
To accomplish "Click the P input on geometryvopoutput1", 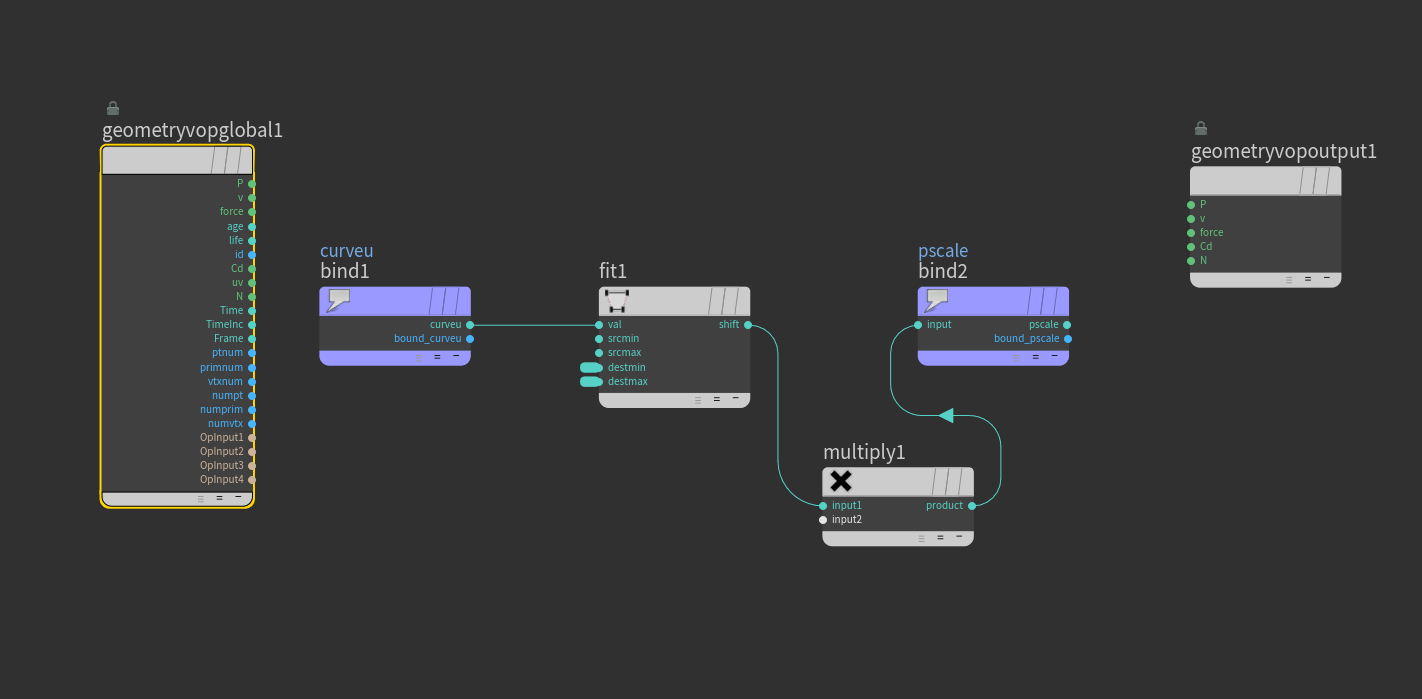I will (x=1191, y=204).
